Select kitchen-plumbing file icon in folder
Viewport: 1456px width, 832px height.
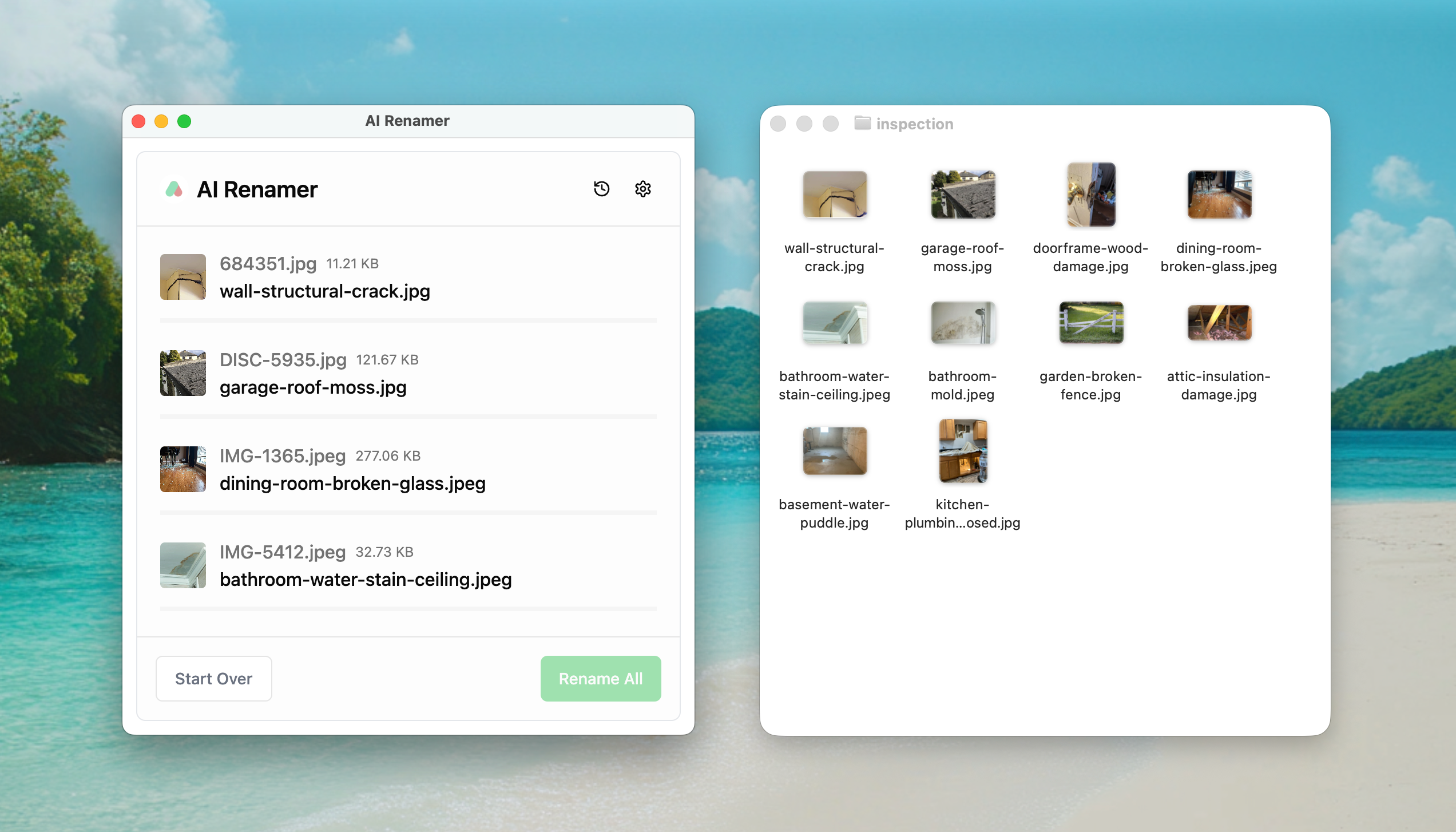(x=962, y=451)
